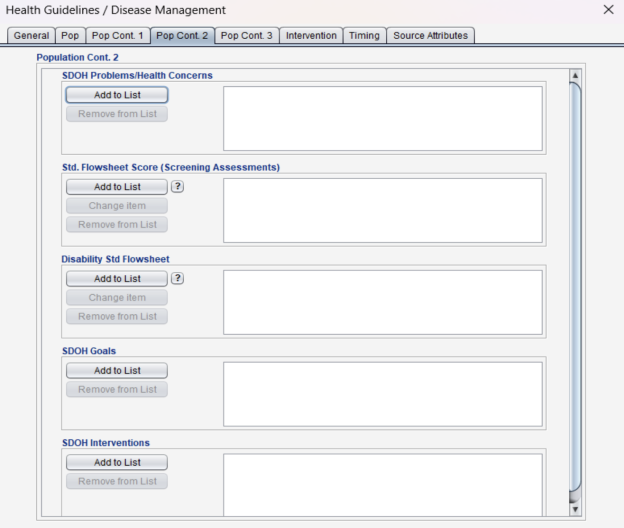This screenshot has width=624, height=528.
Task: Click the SDOH Problems/Health Concerns list box
Action: (x=382, y=118)
